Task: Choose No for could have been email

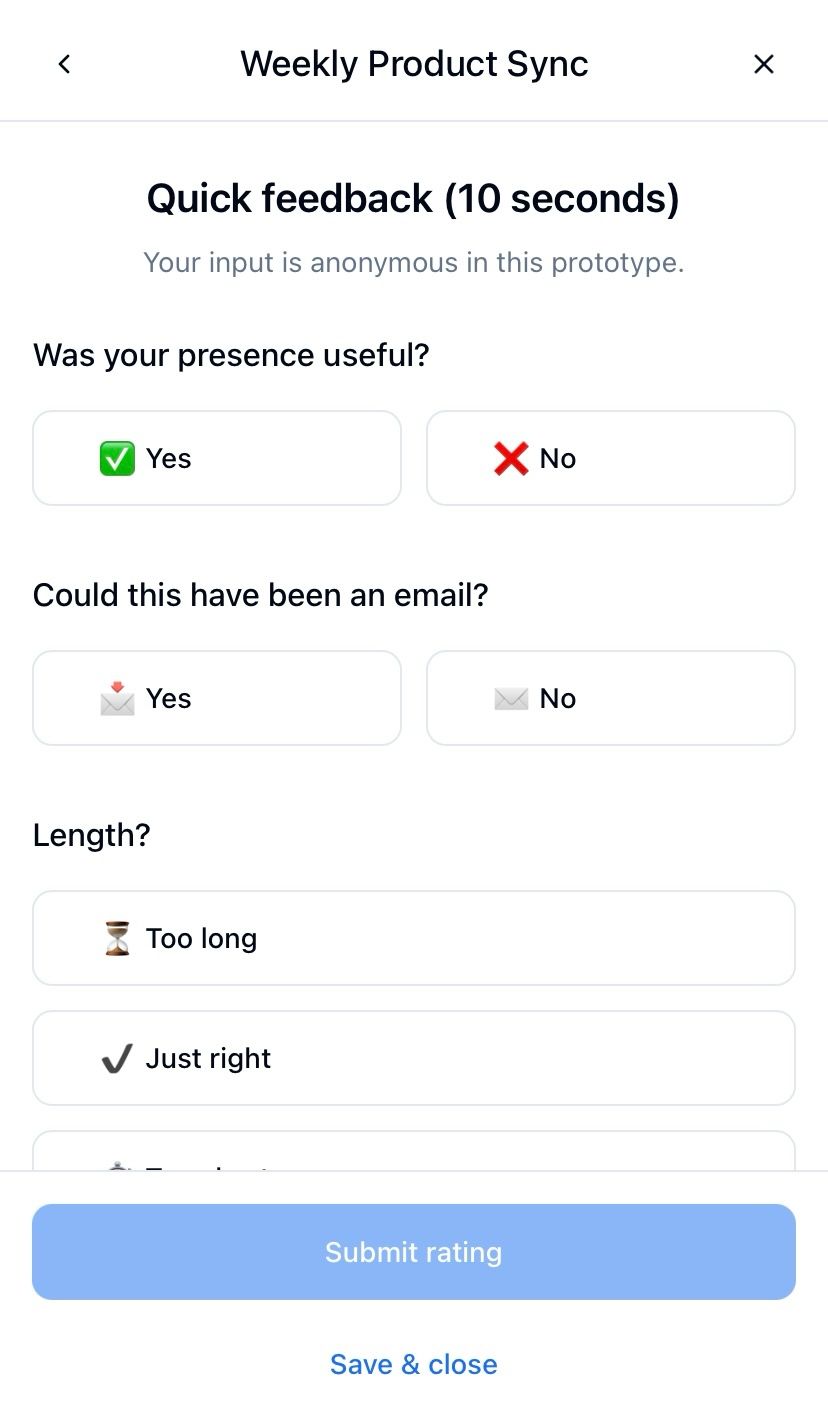Action: [x=610, y=698]
